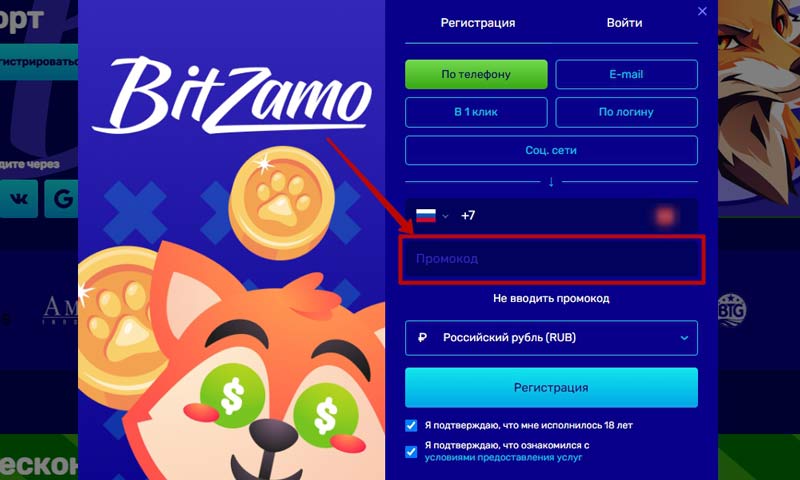
Task: Open the условиями предоставления услуг link
Action: point(503,458)
